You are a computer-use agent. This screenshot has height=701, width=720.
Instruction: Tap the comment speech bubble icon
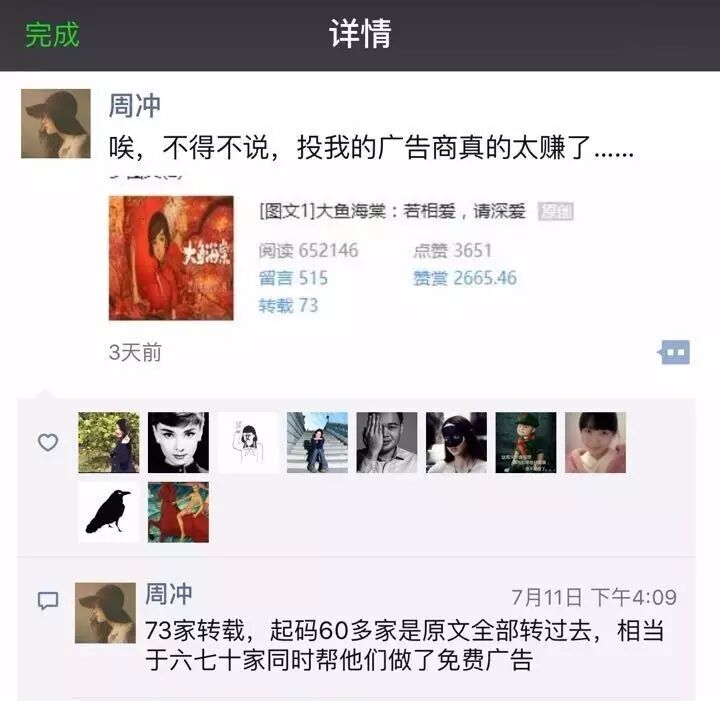[x=48, y=600]
